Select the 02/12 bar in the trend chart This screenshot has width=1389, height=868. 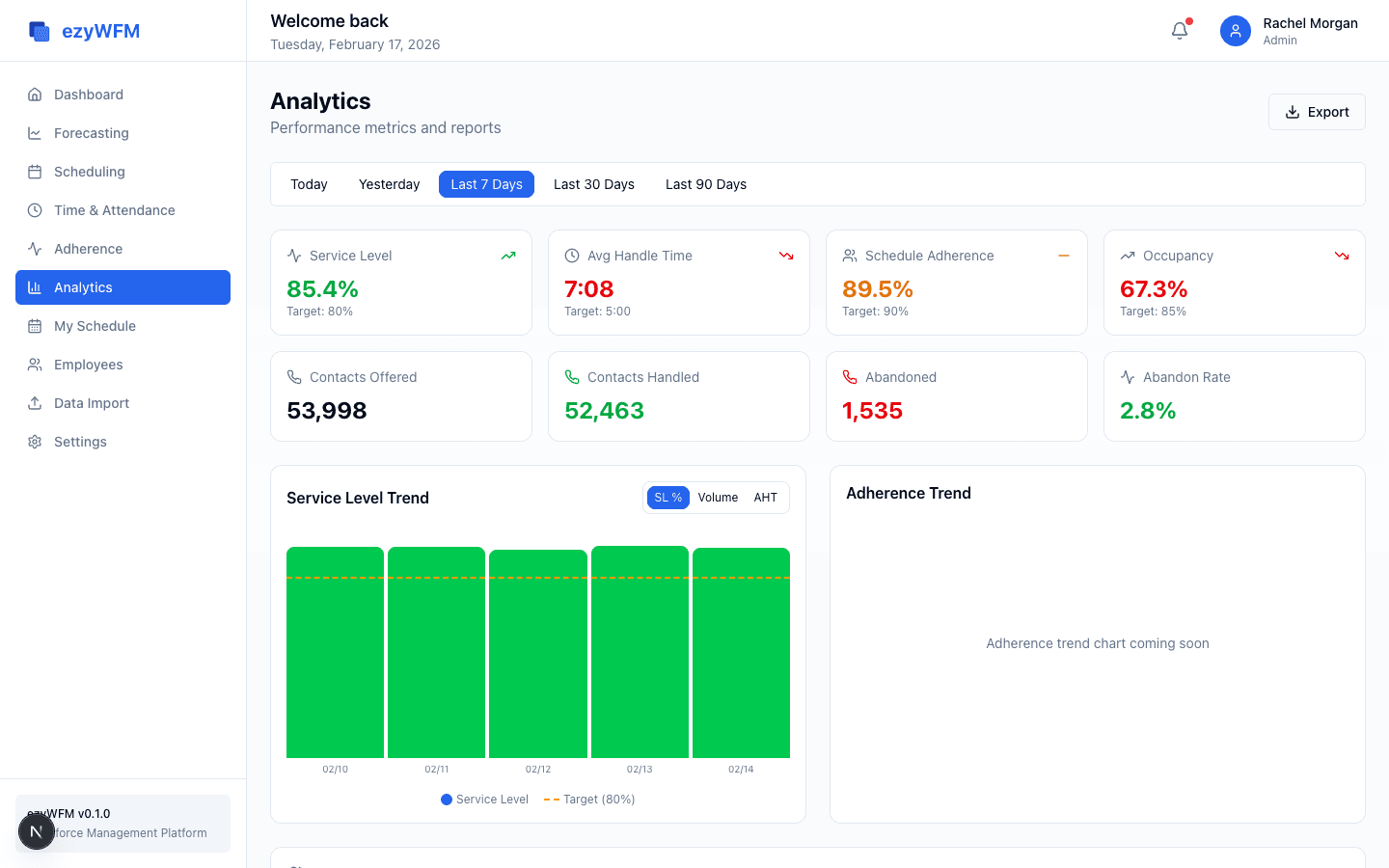537,652
